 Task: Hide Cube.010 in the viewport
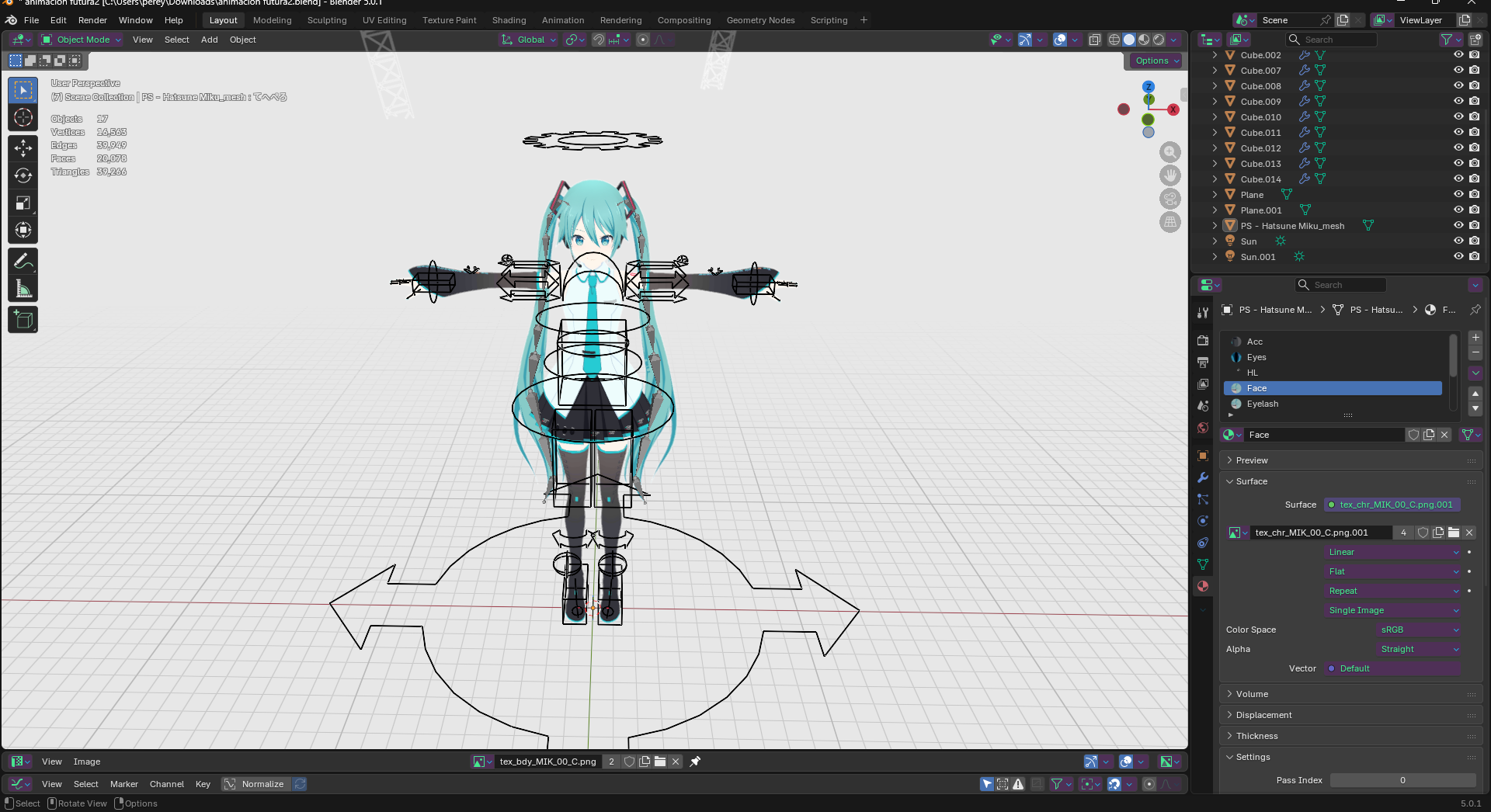[x=1458, y=117]
